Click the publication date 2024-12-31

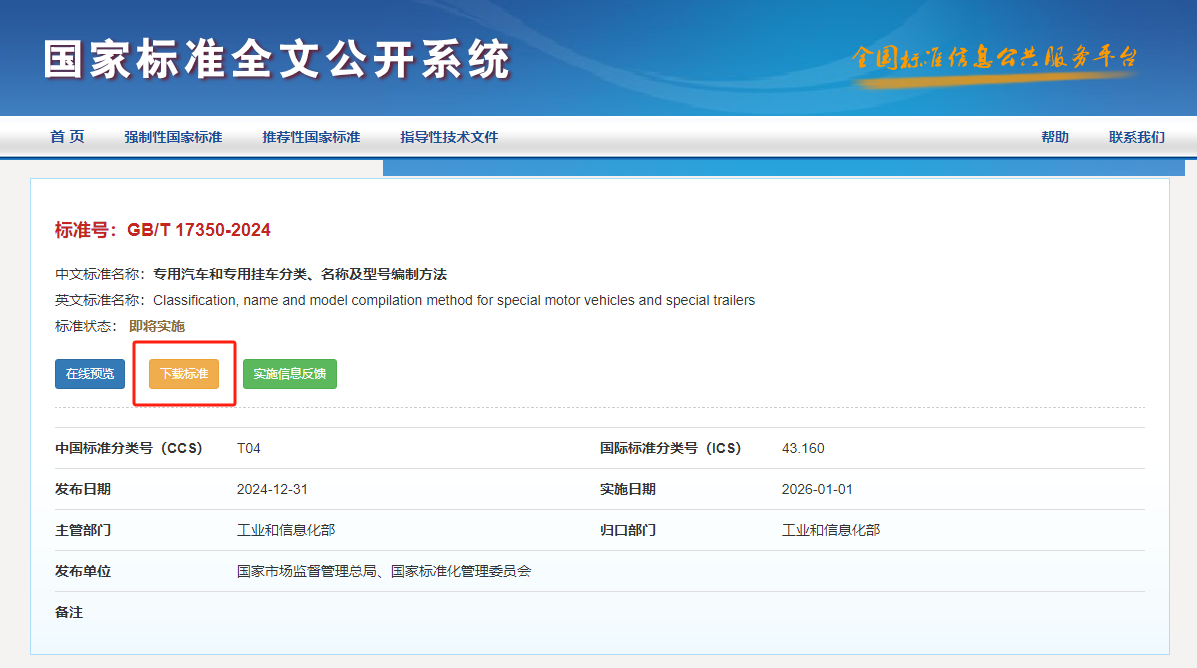point(271,489)
